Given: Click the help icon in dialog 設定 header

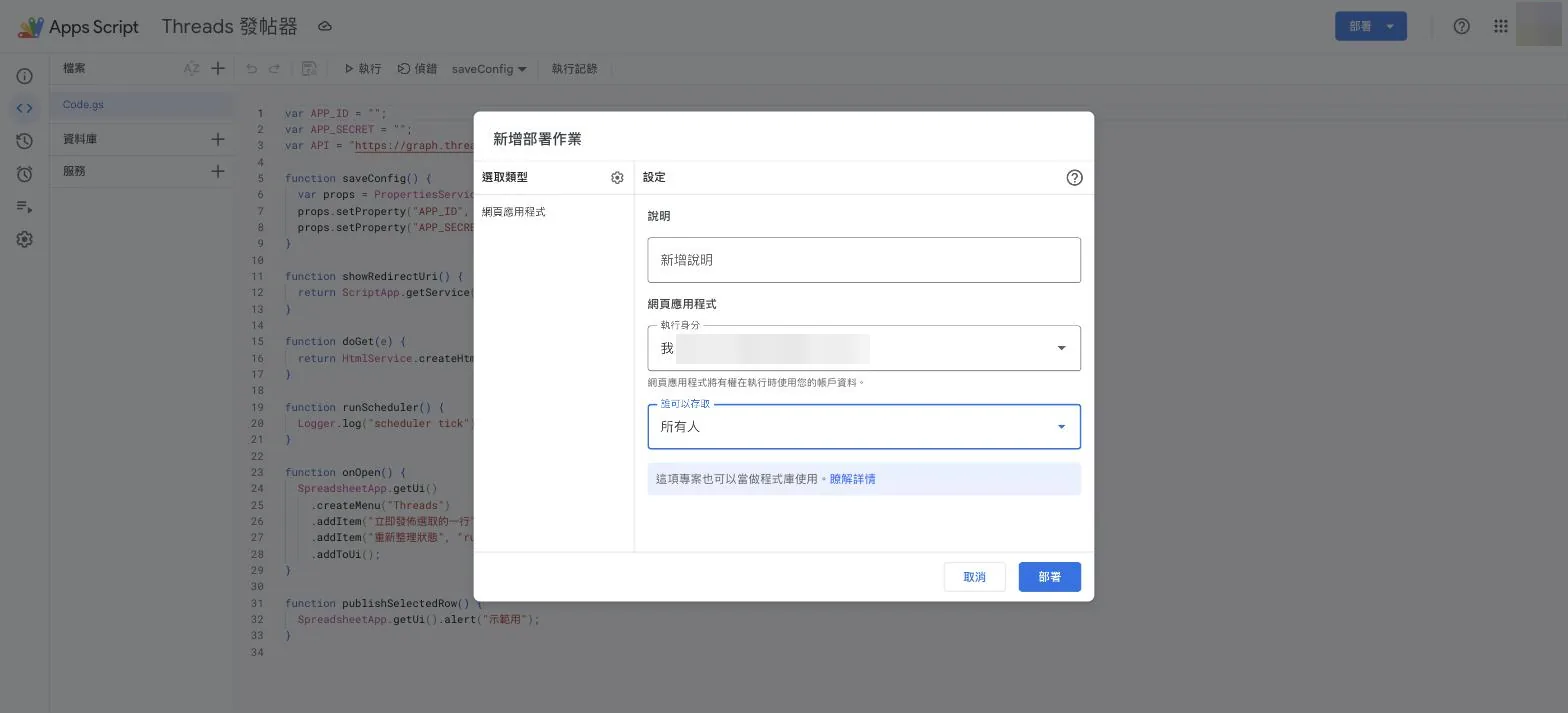Looking at the screenshot, I should pos(1074,178).
